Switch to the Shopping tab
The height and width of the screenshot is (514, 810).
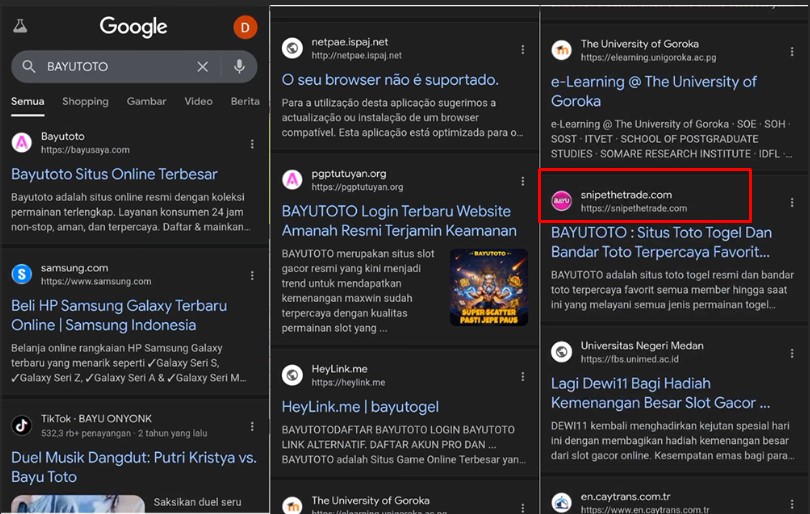click(85, 101)
